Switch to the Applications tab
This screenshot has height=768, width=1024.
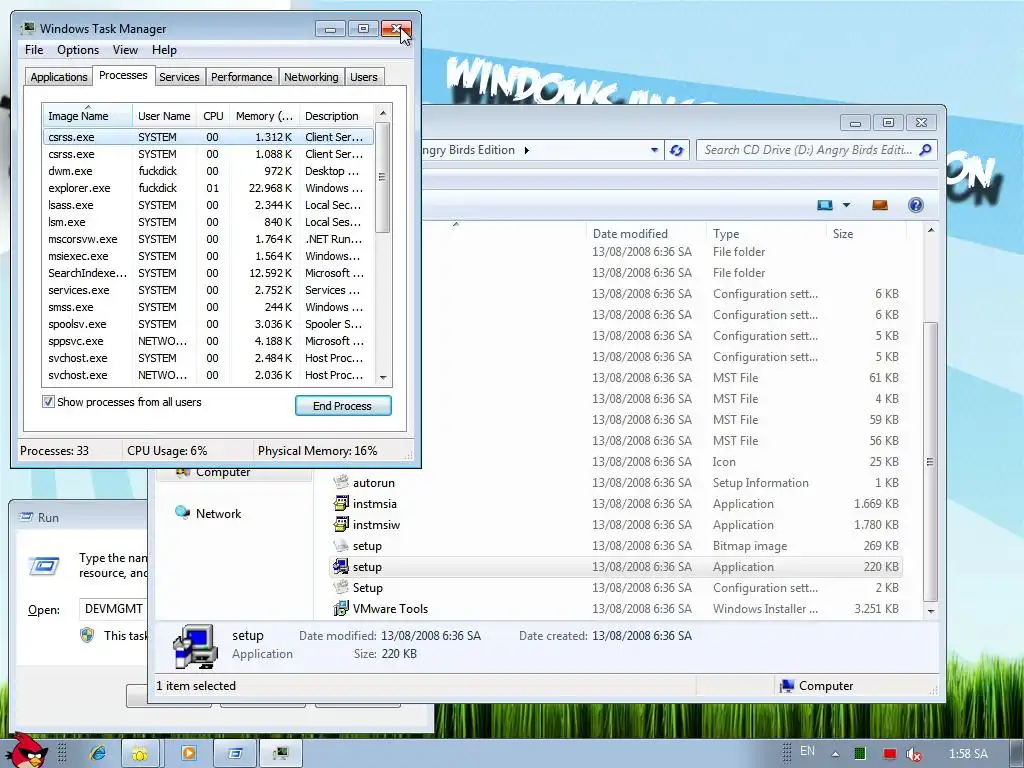click(59, 77)
